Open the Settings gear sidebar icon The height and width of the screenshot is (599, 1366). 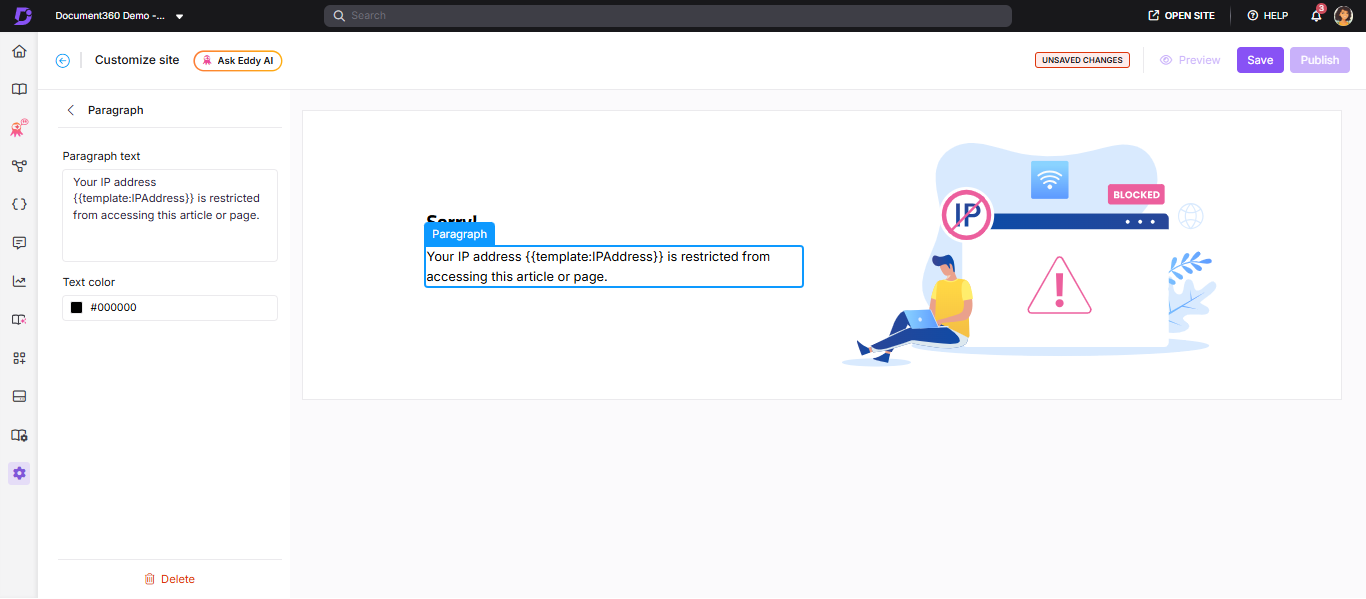pos(19,473)
